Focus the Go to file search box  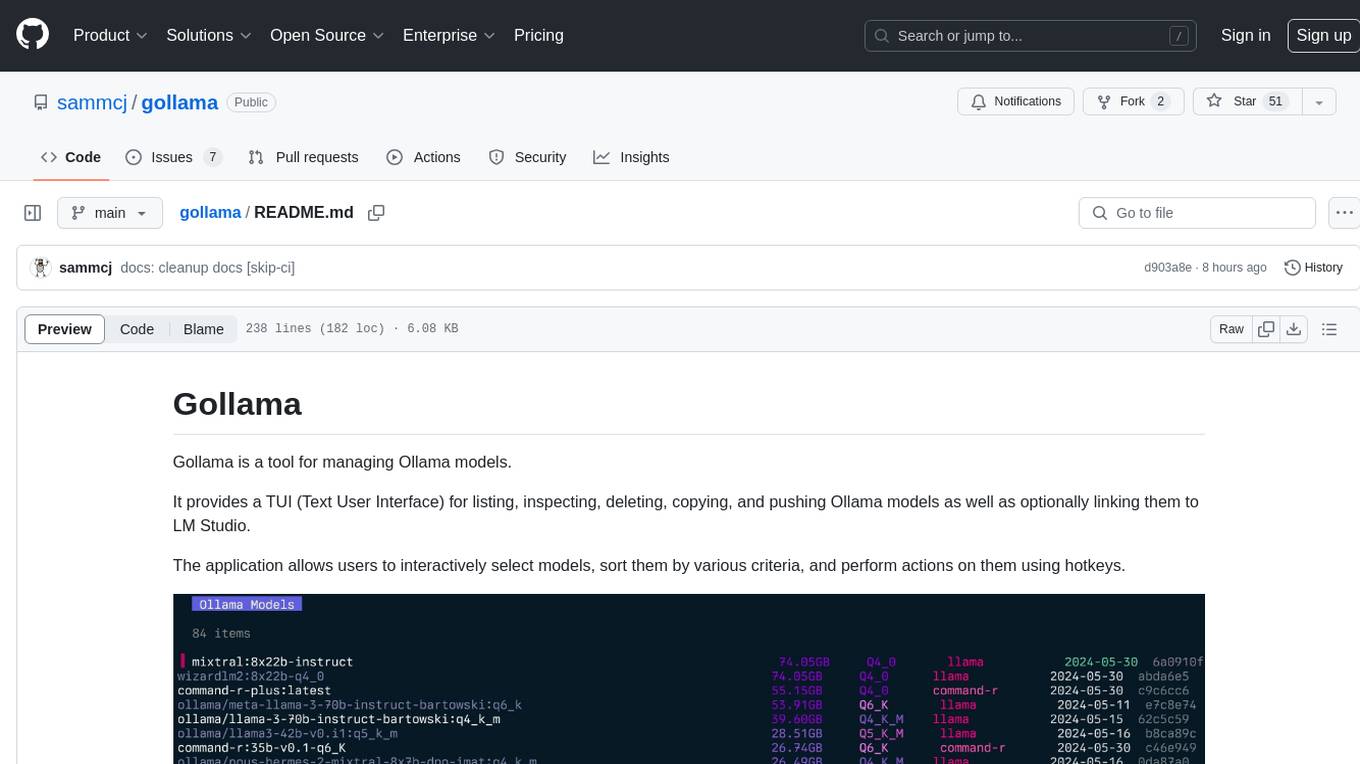coord(1197,213)
